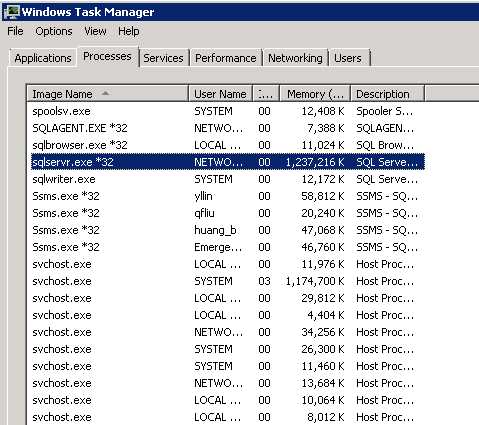Screen dimensions: 479x425
Task: Click the qfliu user name cell
Action: click(x=204, y=213)
